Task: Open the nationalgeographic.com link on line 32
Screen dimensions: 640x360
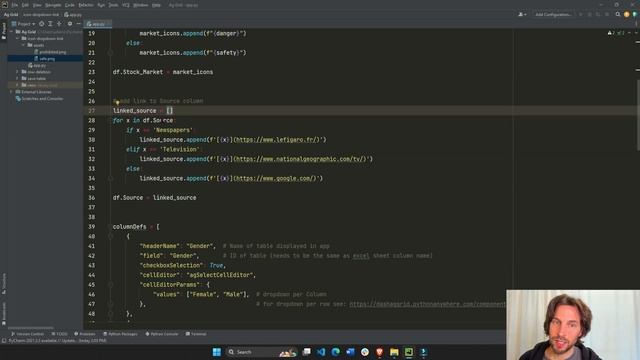Action: click(300, 159)
